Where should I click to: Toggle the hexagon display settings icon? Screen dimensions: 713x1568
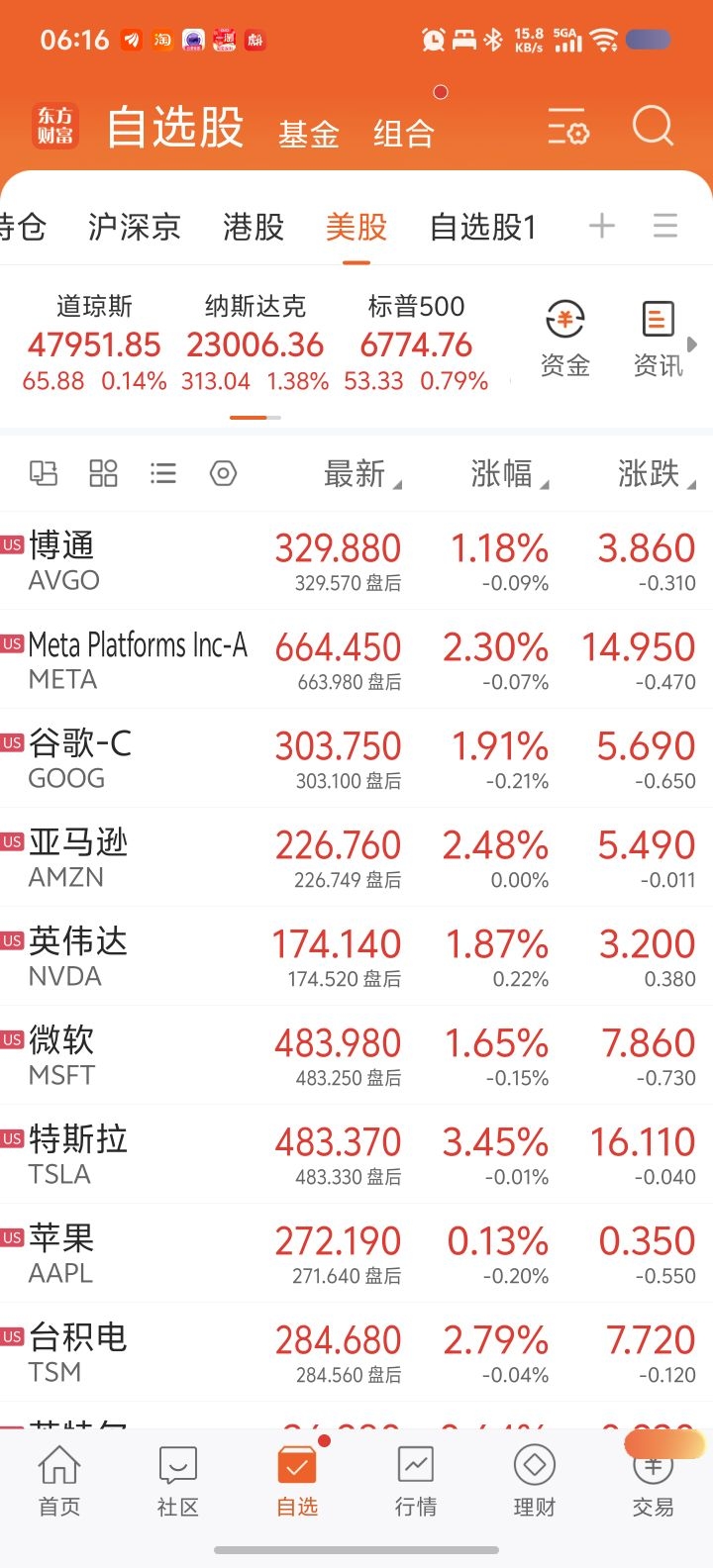tap(224, 473)
